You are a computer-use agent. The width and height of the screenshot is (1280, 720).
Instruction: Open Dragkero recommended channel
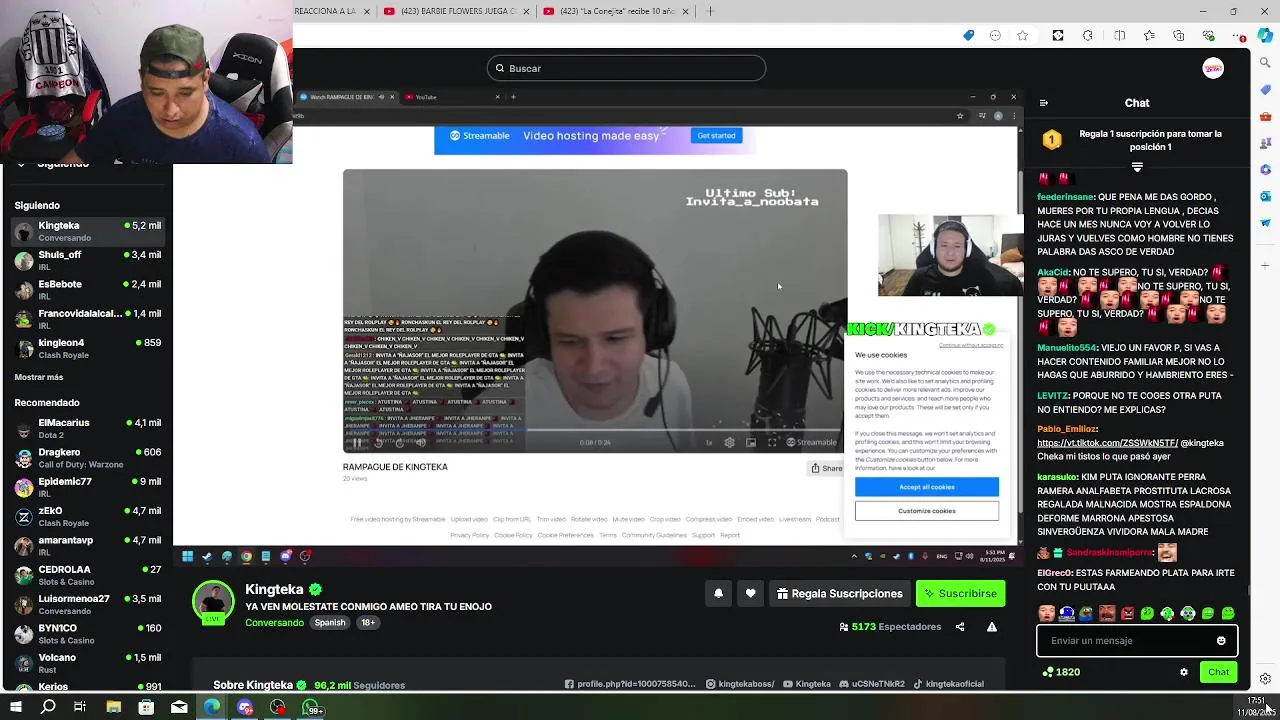[87, 458]
